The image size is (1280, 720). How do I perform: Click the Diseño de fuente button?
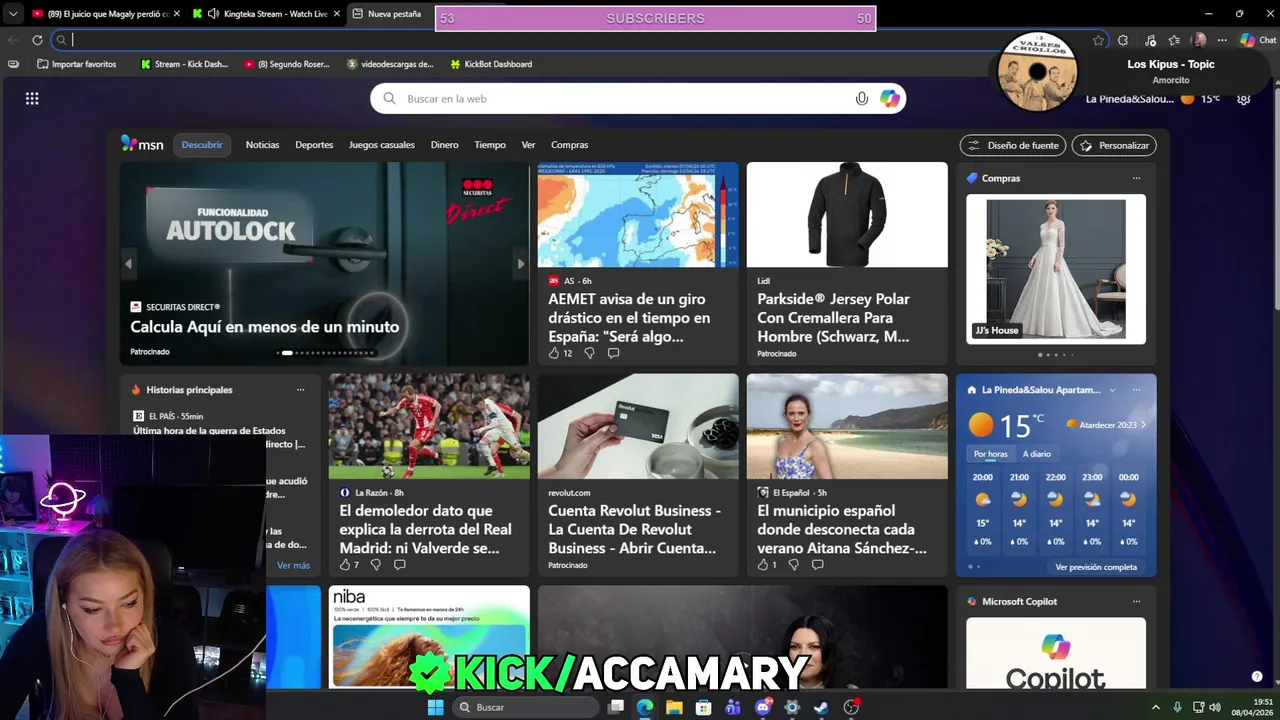1013,145
